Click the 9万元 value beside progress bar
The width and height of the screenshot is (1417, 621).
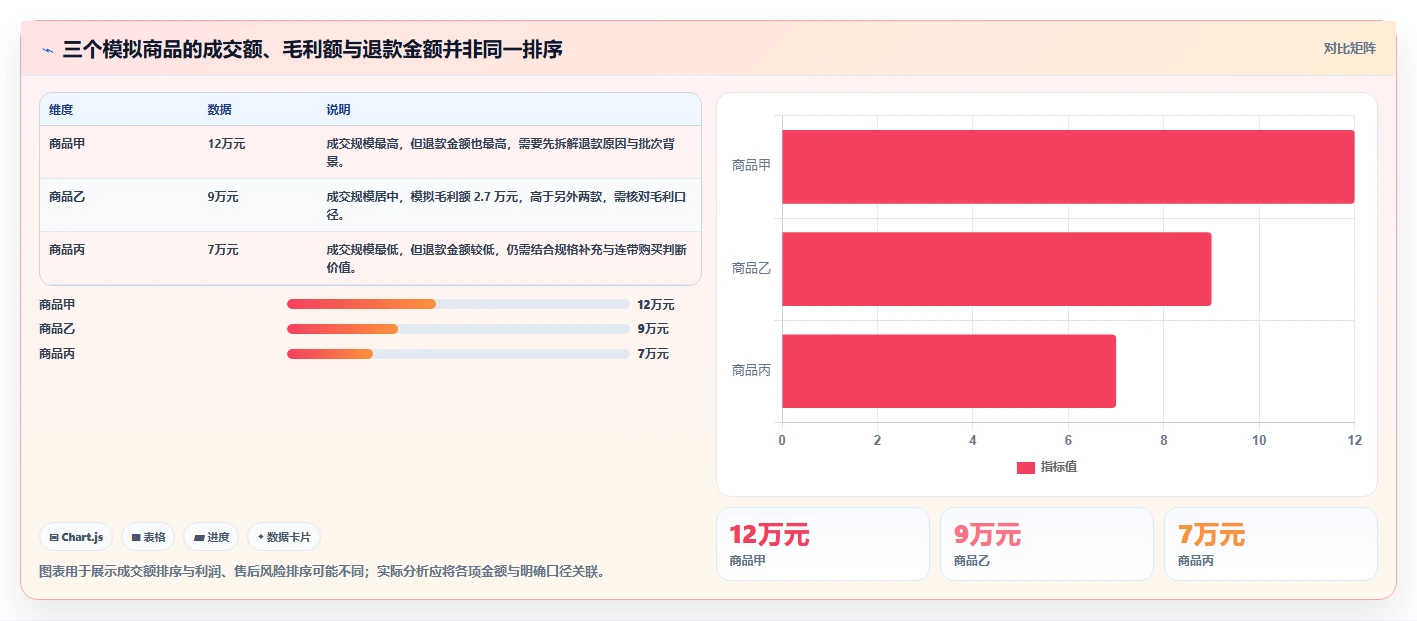[653, 329]
